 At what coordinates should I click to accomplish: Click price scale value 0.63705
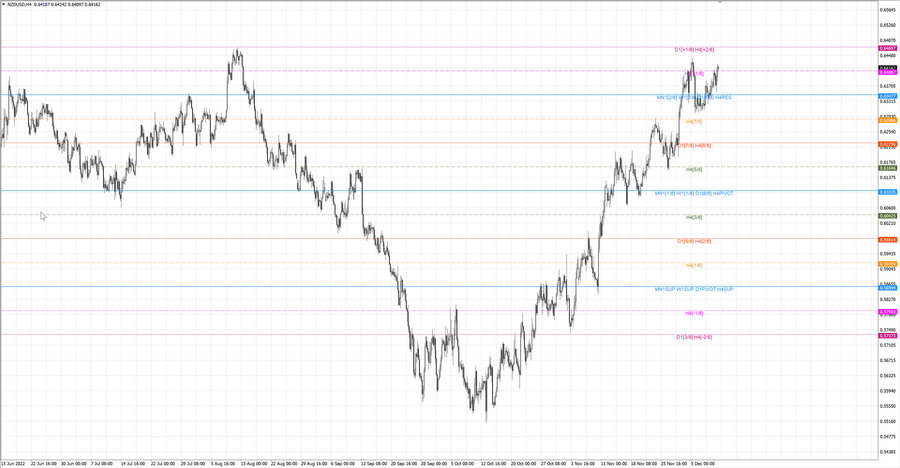pyautogui.click(x=888, y=86)
